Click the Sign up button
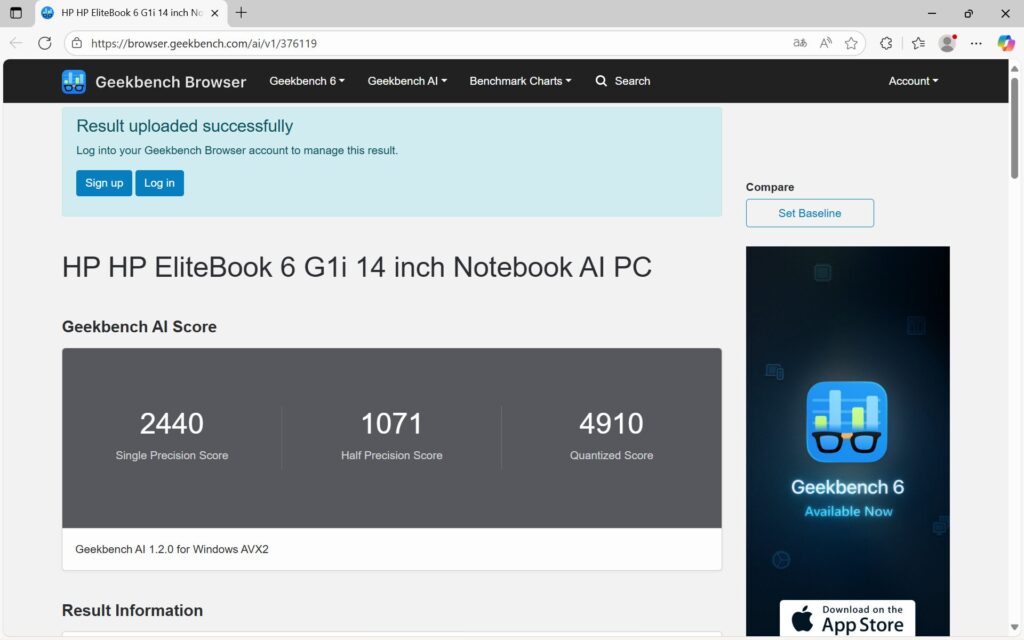 103,183
